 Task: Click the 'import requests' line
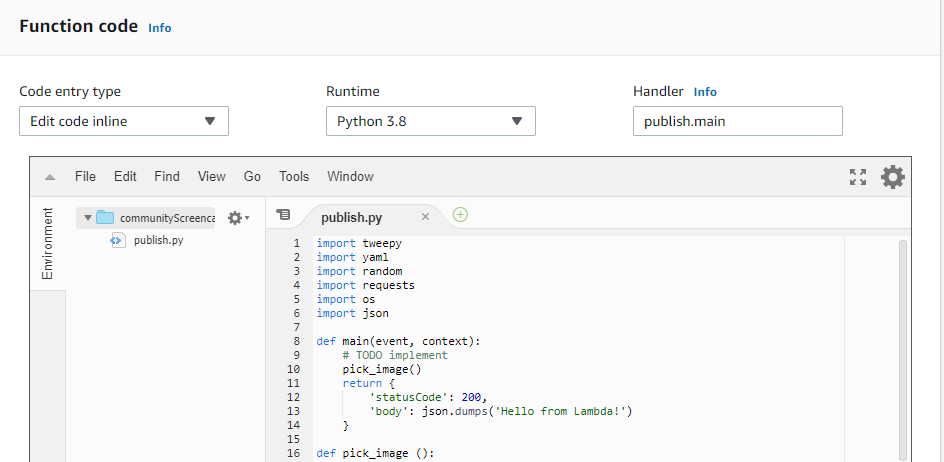[365, 285]
